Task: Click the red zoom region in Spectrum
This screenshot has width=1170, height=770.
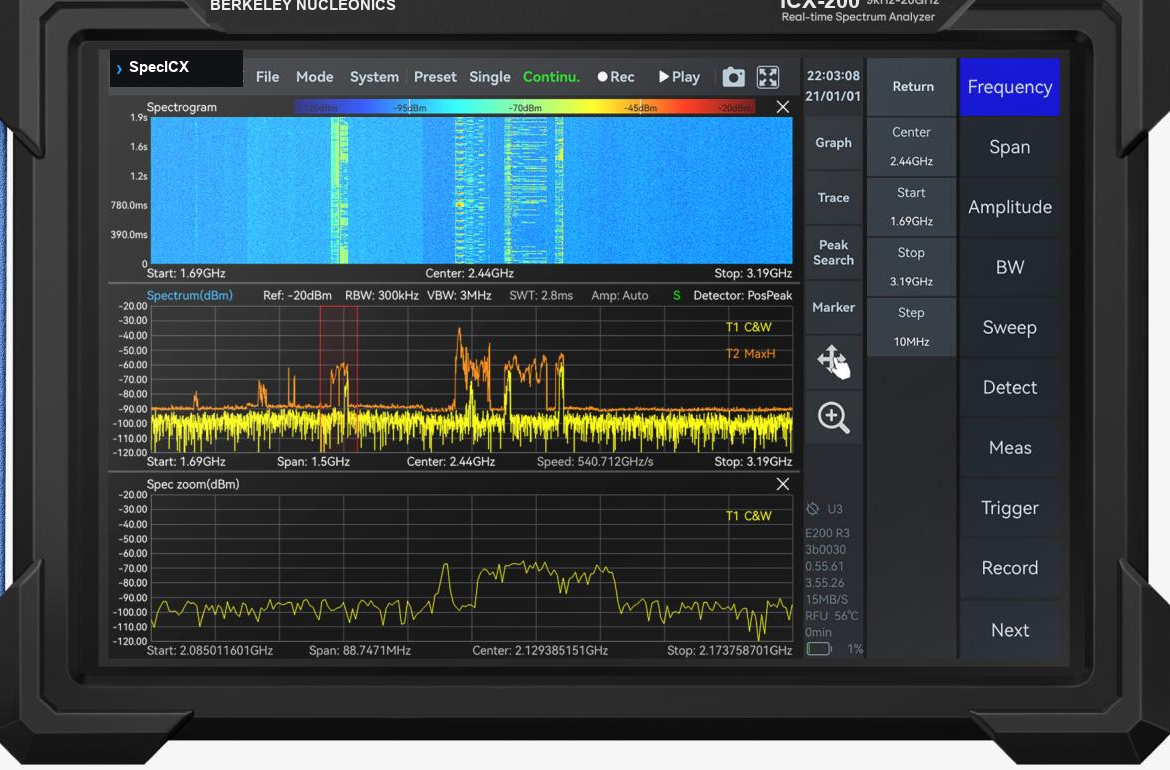Action: pos(339,378)
